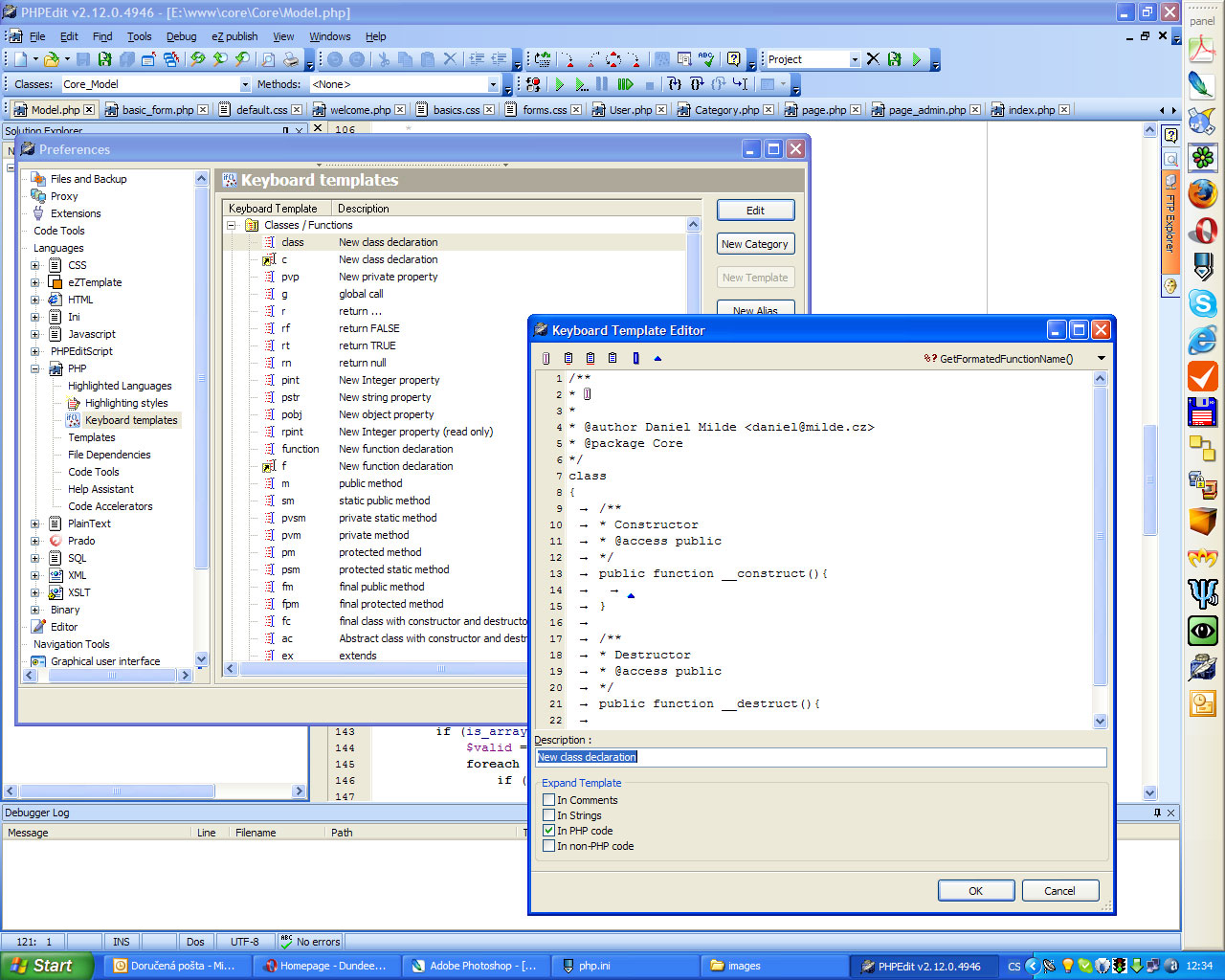Click the php.ini taskbar button
The height and width of the screenshot is (980, 1225).
click(624, 966)
